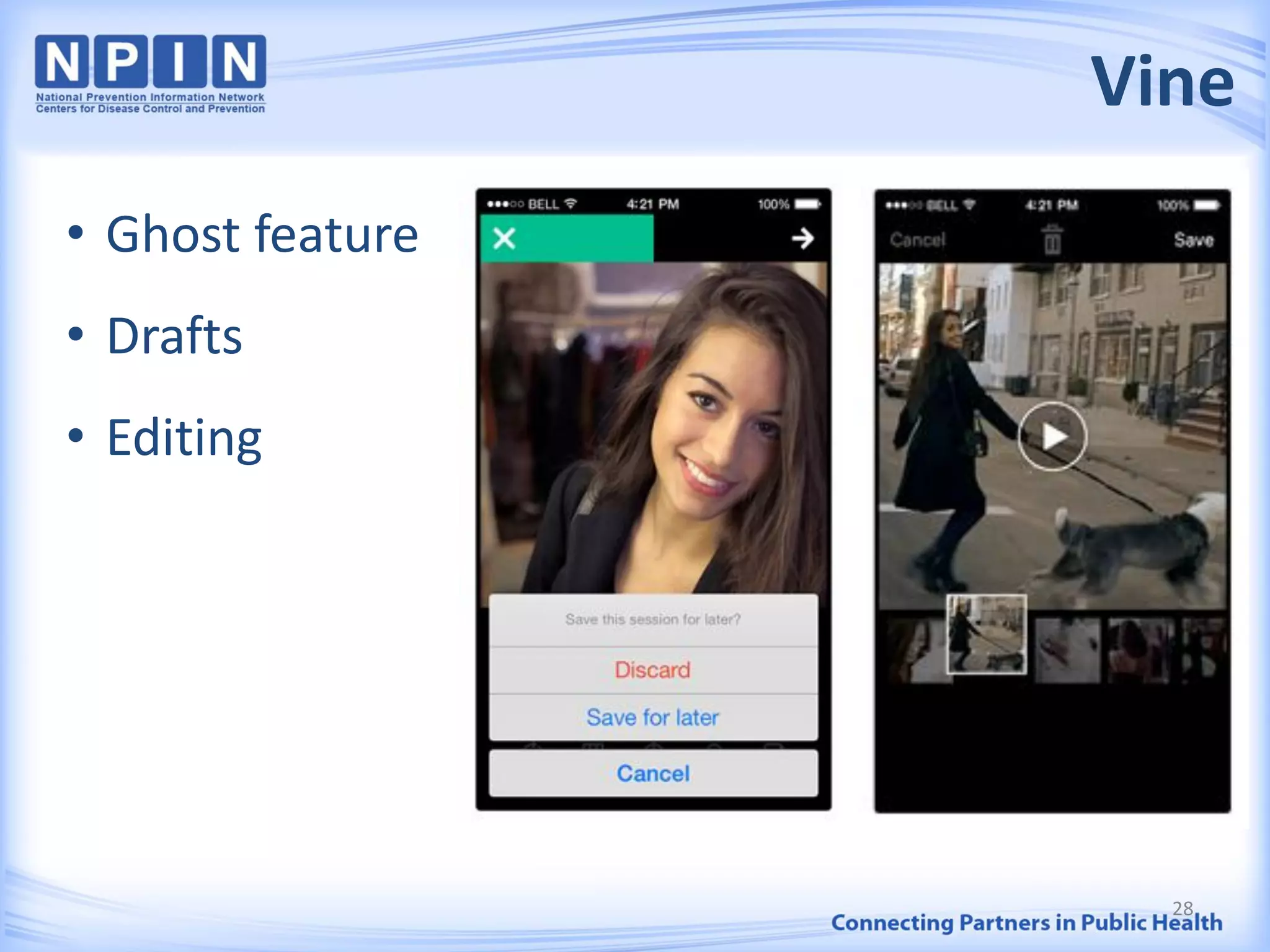The height and width of the screenshot is (952, 1270).
Task: Tap Cancel in the session dialog
Action: click(653, 773)
